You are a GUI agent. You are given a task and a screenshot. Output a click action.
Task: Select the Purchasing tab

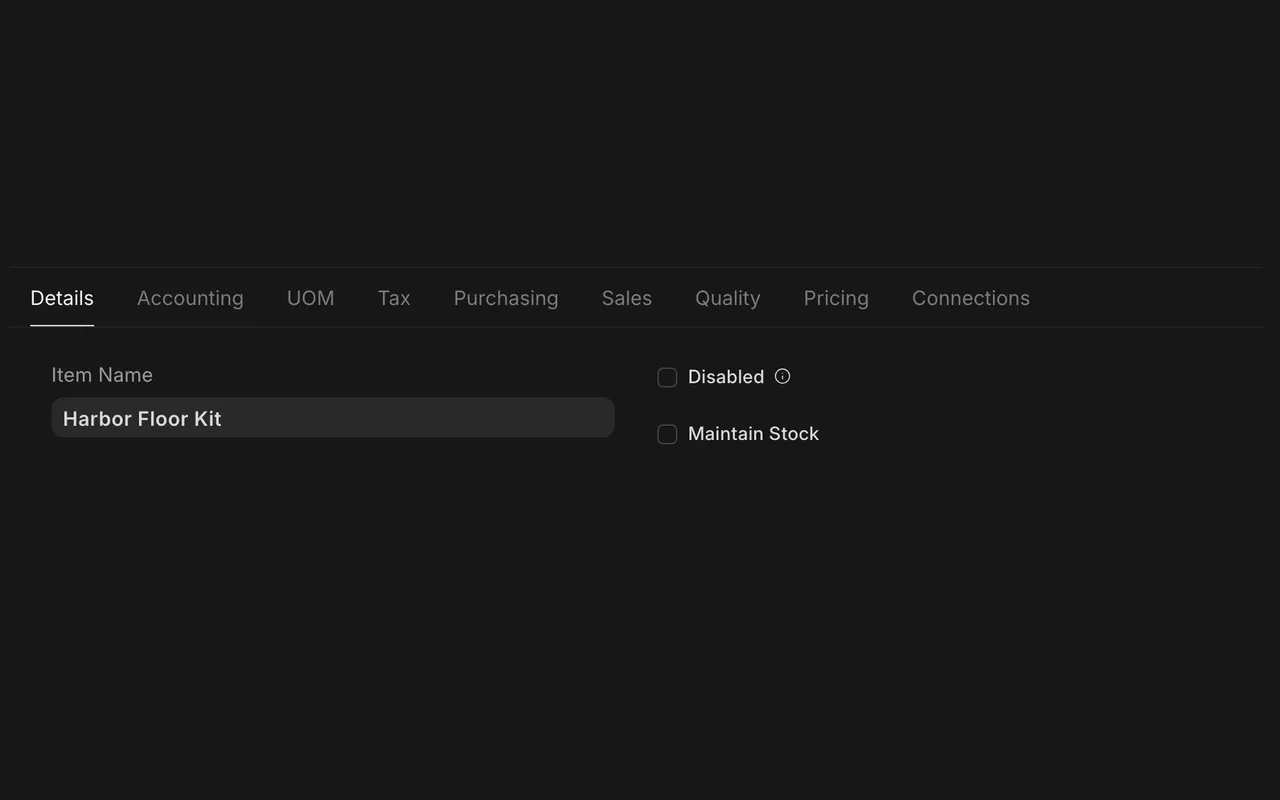[506, 298]
